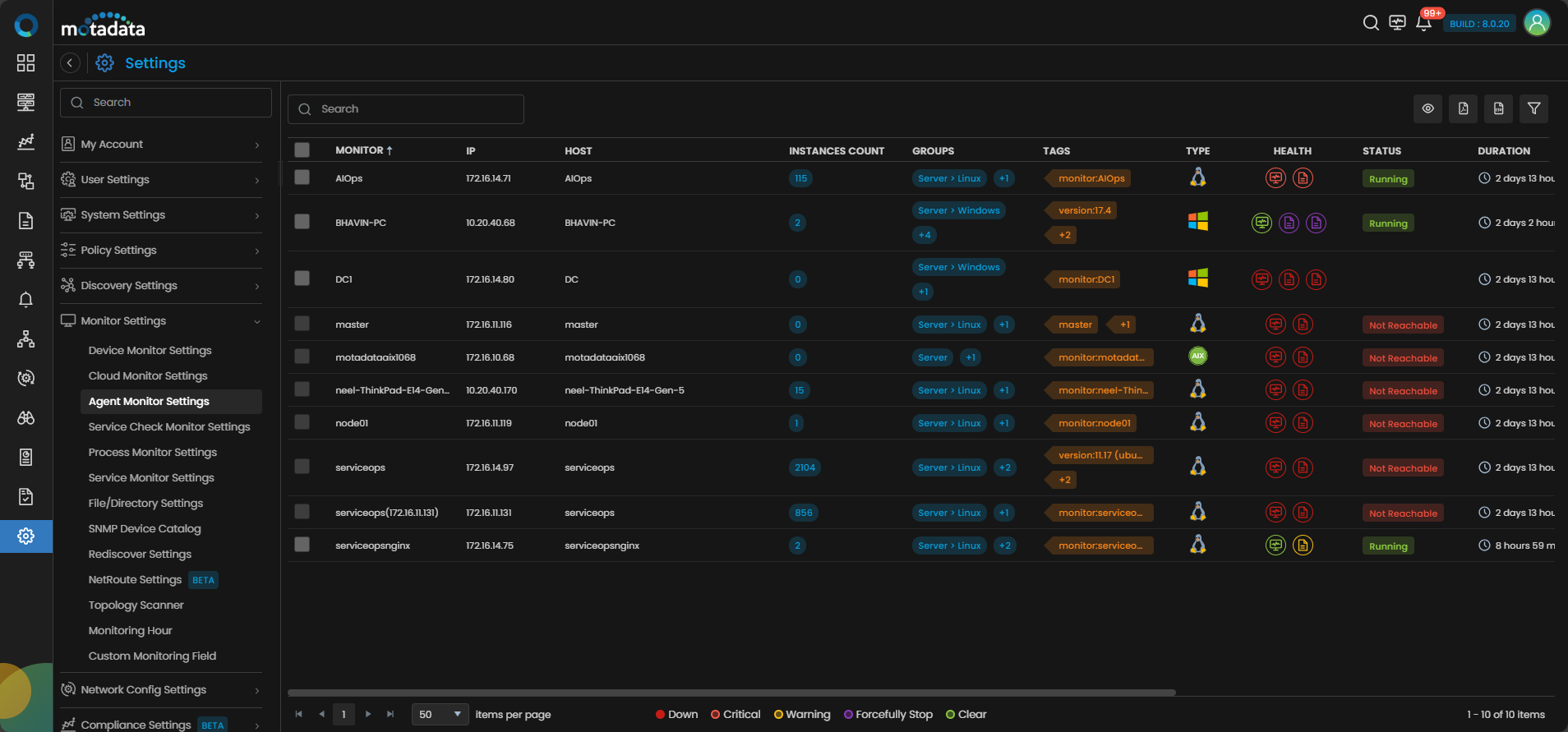Check the master row checkbox
Screen dimensions: 1568x732
(x=302, y=324)
